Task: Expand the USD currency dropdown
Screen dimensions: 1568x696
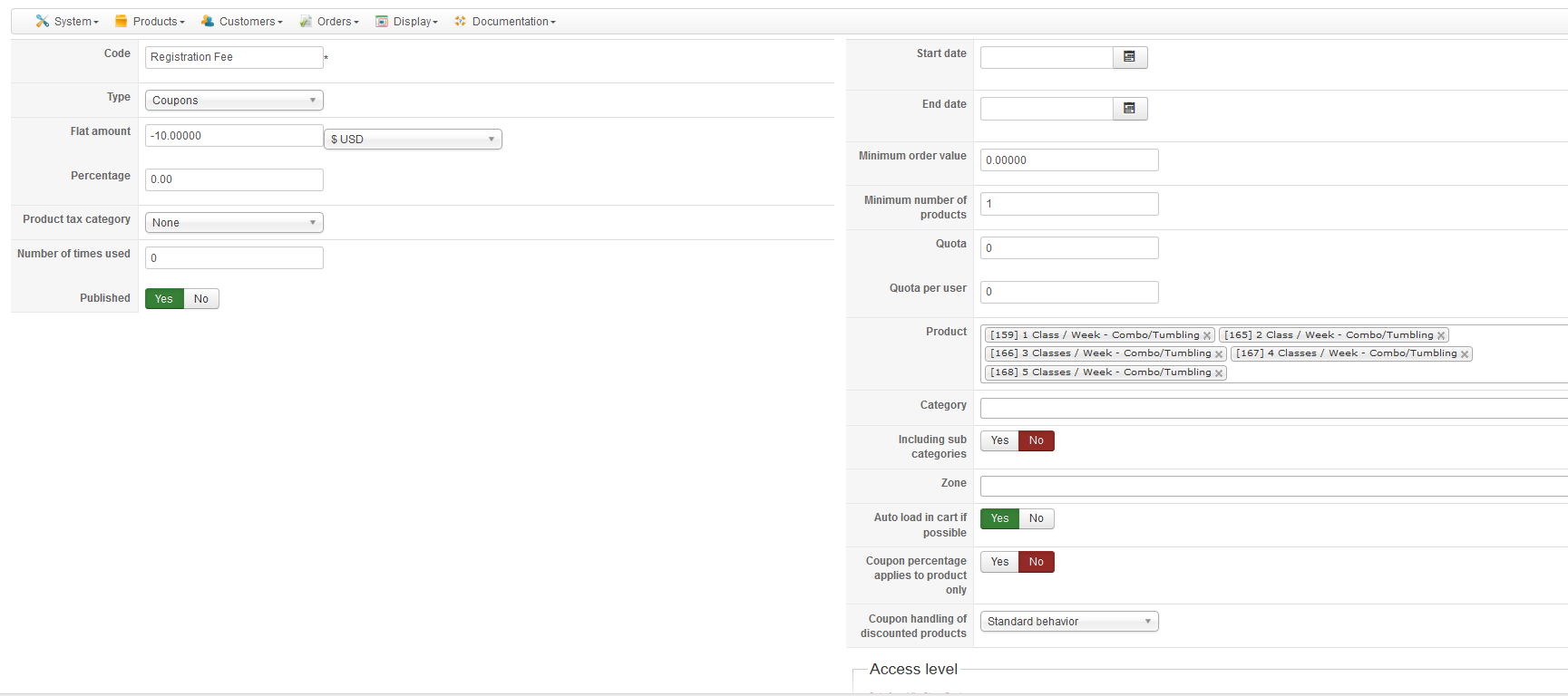Action: click(x=413, y=140)
